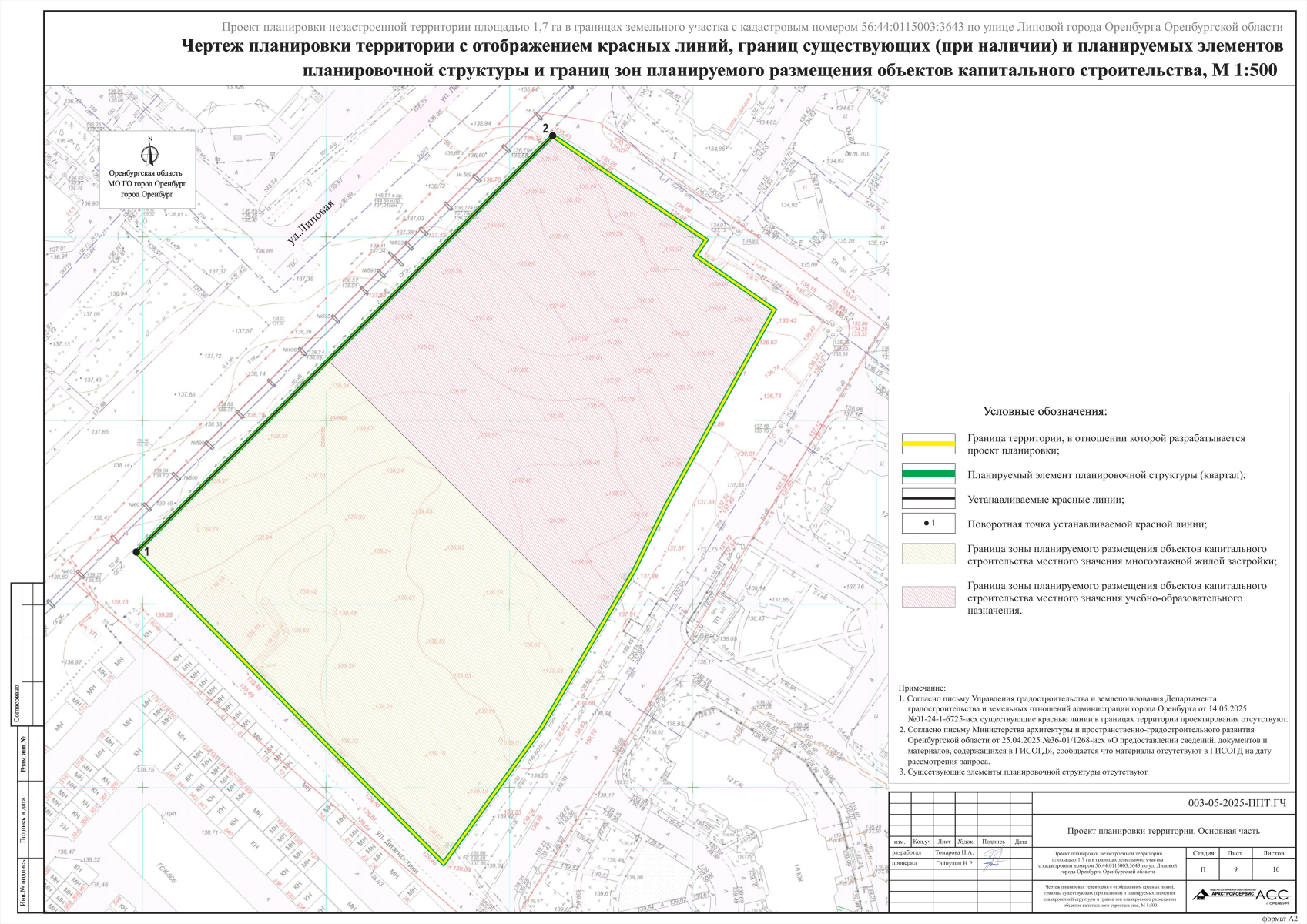1307x924 pixels.
Task: Pick the yellow territory boundary legend swatch
Action: pos(928,444)
